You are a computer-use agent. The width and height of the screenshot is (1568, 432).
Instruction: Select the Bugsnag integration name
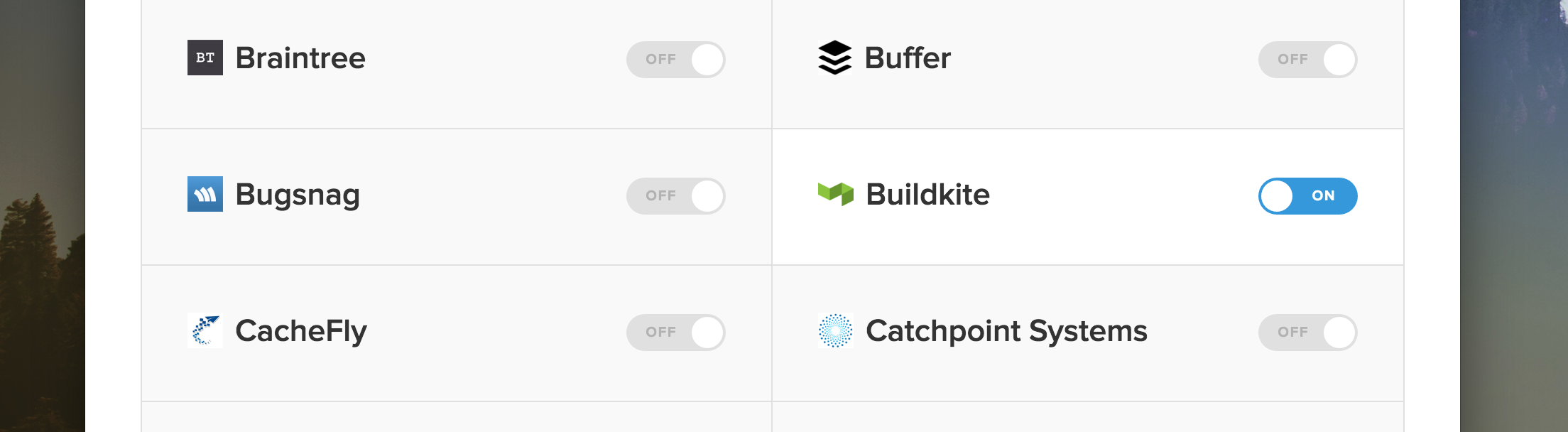(x=295, y=194)
